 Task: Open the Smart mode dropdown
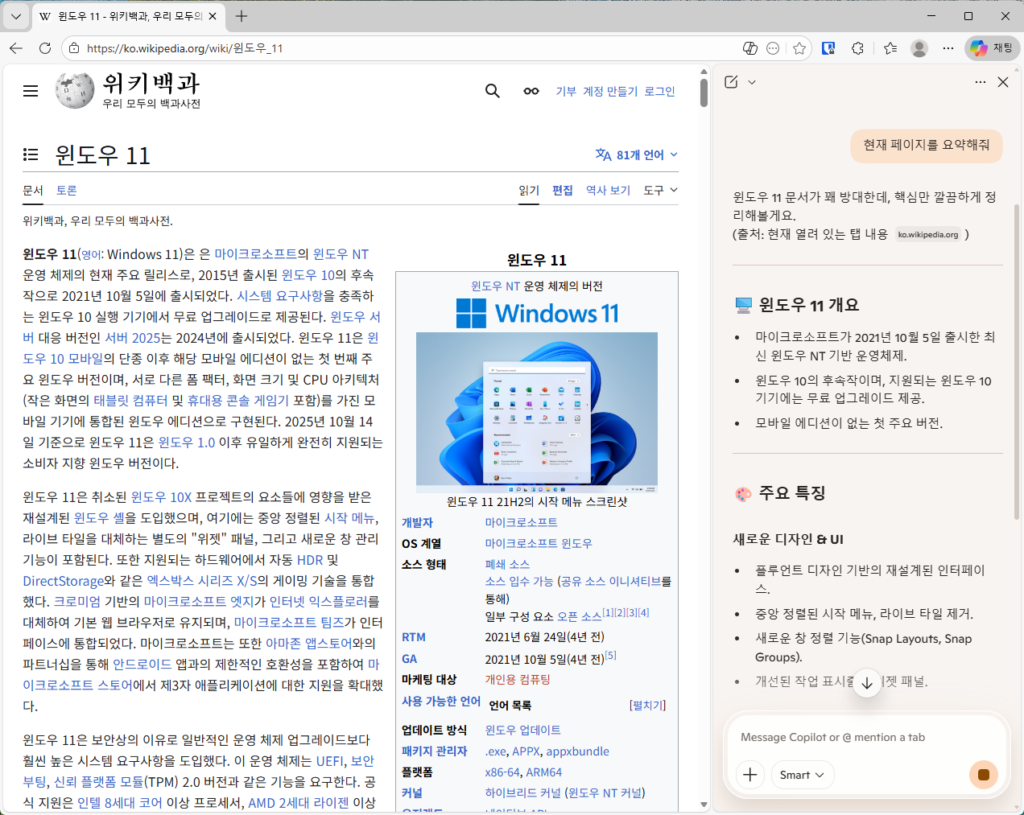coord(805,774)
